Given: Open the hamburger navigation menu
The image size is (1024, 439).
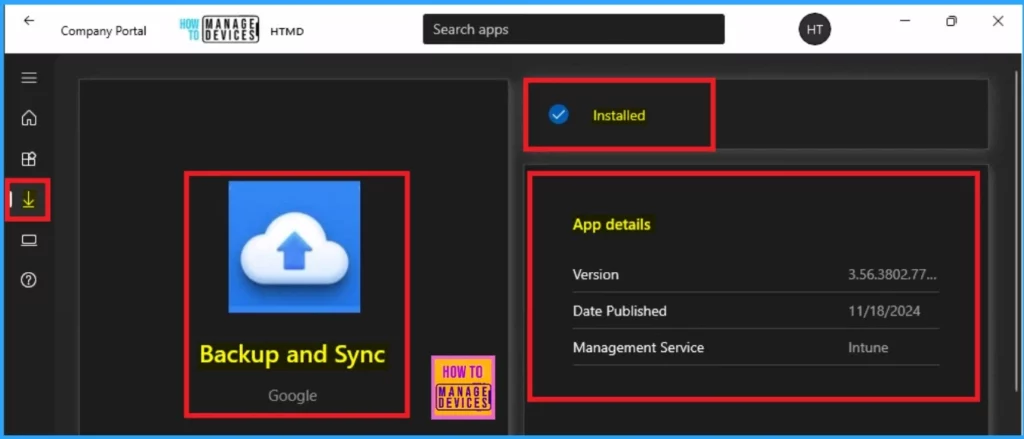Looking at the screenshot, I should click(x=29, y=78).
